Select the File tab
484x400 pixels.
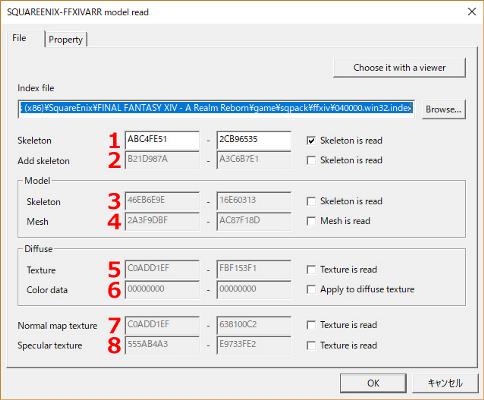(x=19, y=38)
